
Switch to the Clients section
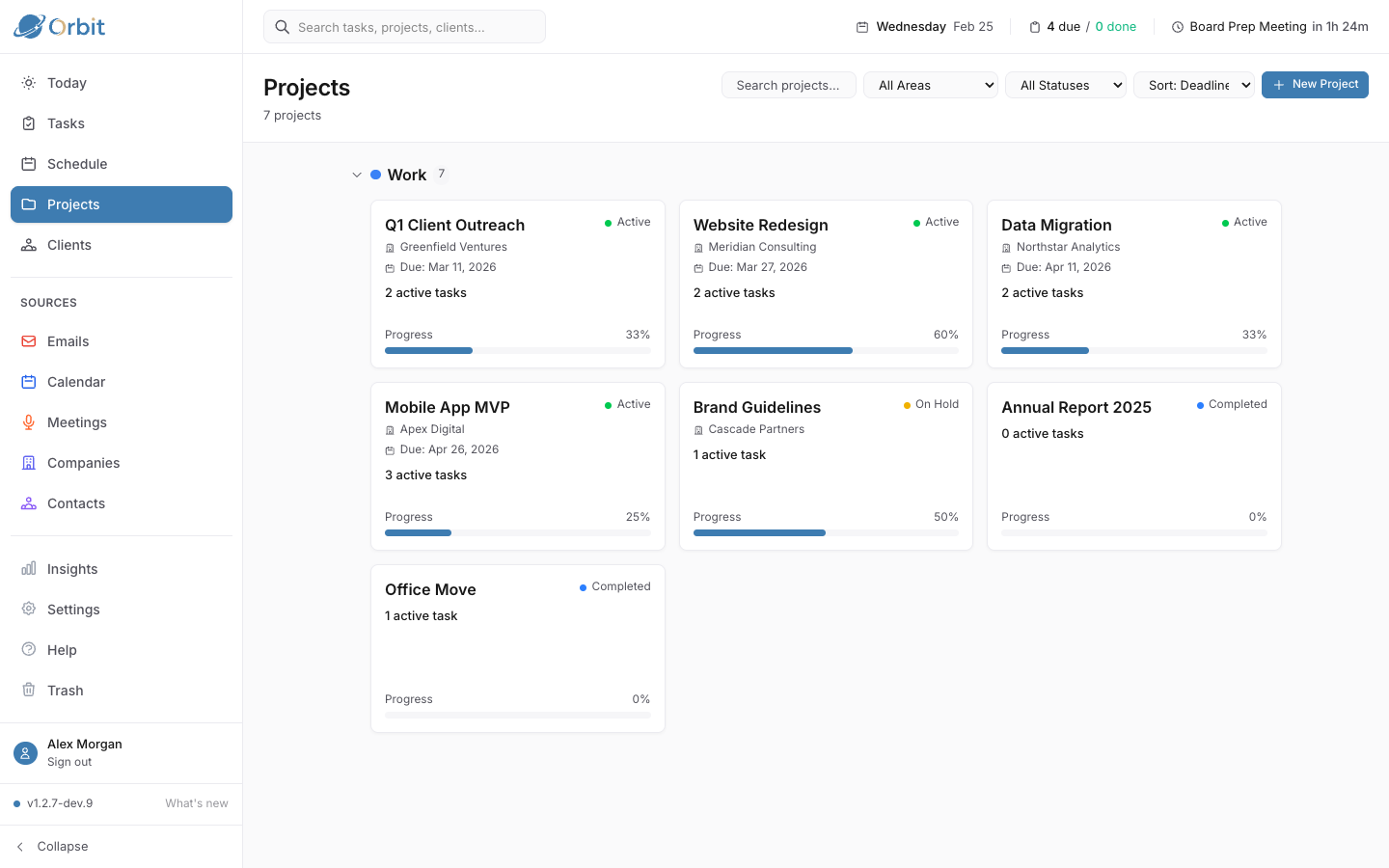68,245
